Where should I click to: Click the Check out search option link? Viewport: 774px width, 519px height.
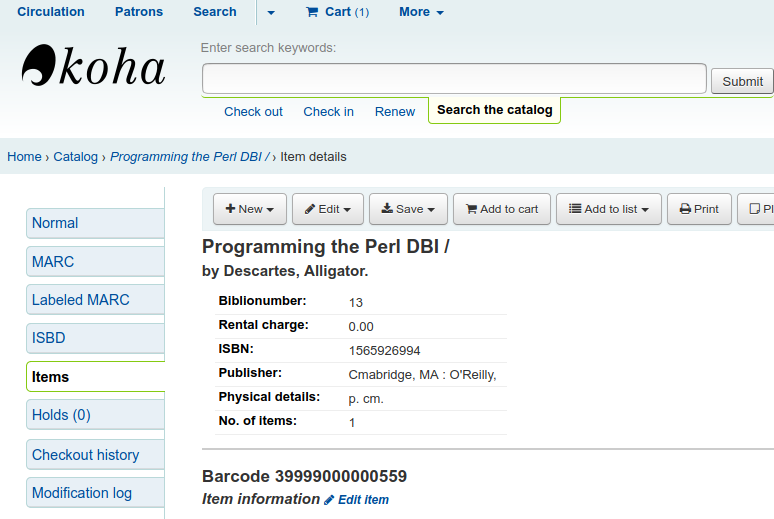(253, 112)
